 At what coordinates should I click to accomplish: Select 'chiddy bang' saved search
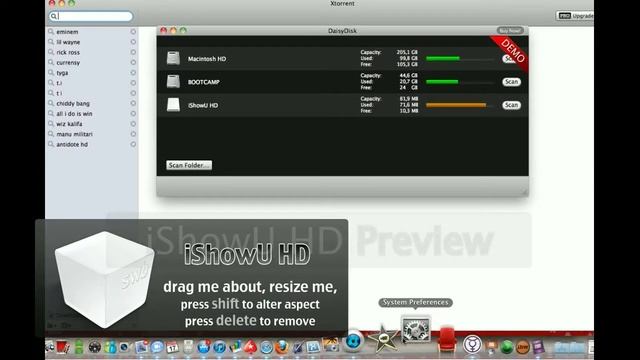click(73, 103)
